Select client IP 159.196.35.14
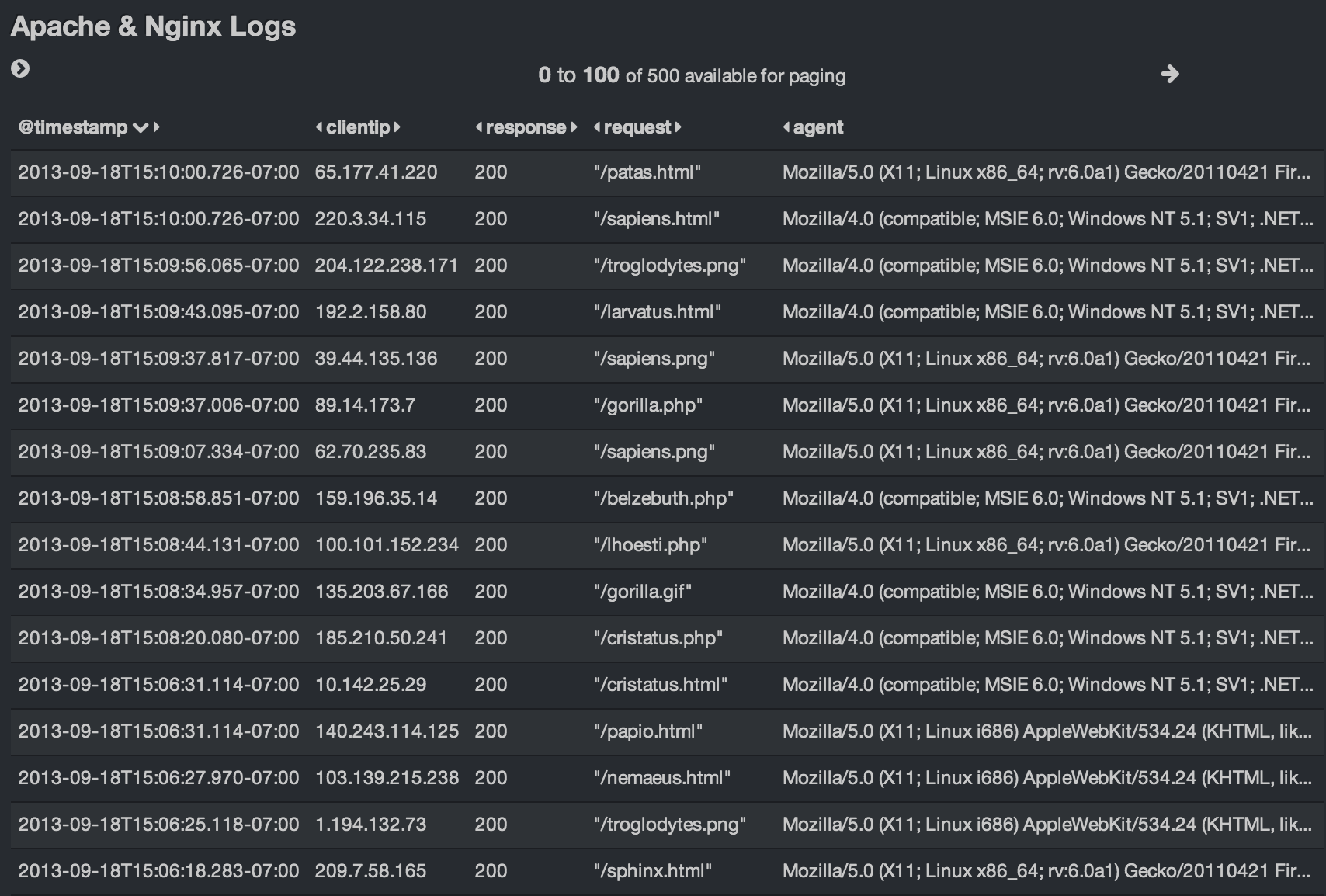The image size is (1326, 896). click(x=376, y=498)
